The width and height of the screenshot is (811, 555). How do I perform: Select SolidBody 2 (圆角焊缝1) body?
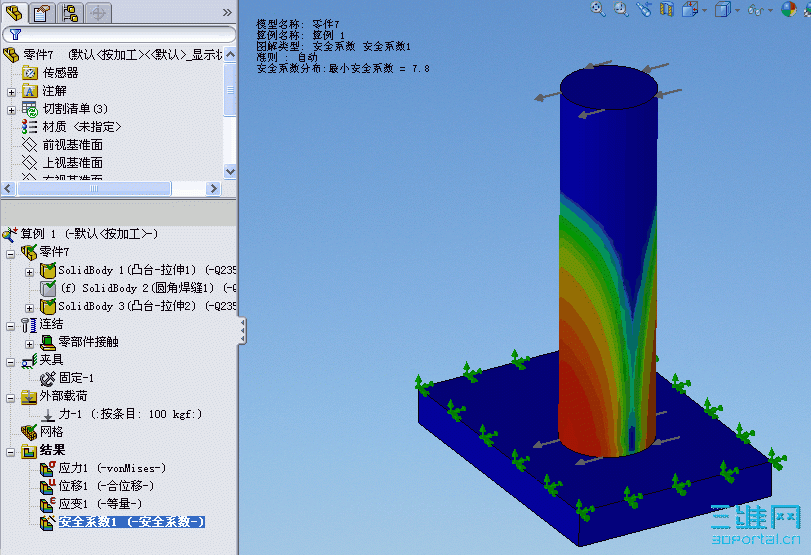pyautogui.click(x=148, y=289)
